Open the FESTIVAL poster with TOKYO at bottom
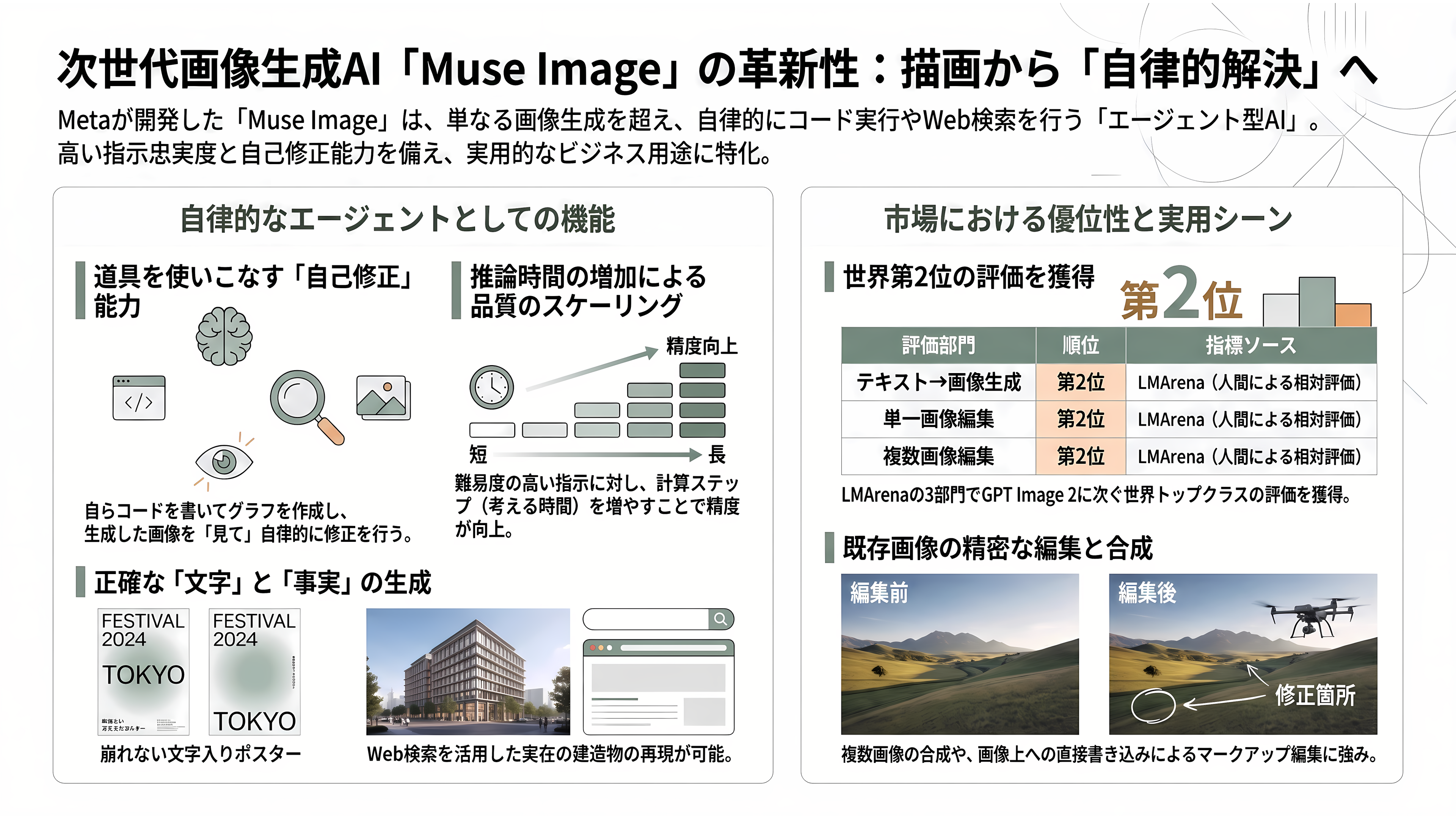Screen dimensions: 1456x819 tap(254, 672)
